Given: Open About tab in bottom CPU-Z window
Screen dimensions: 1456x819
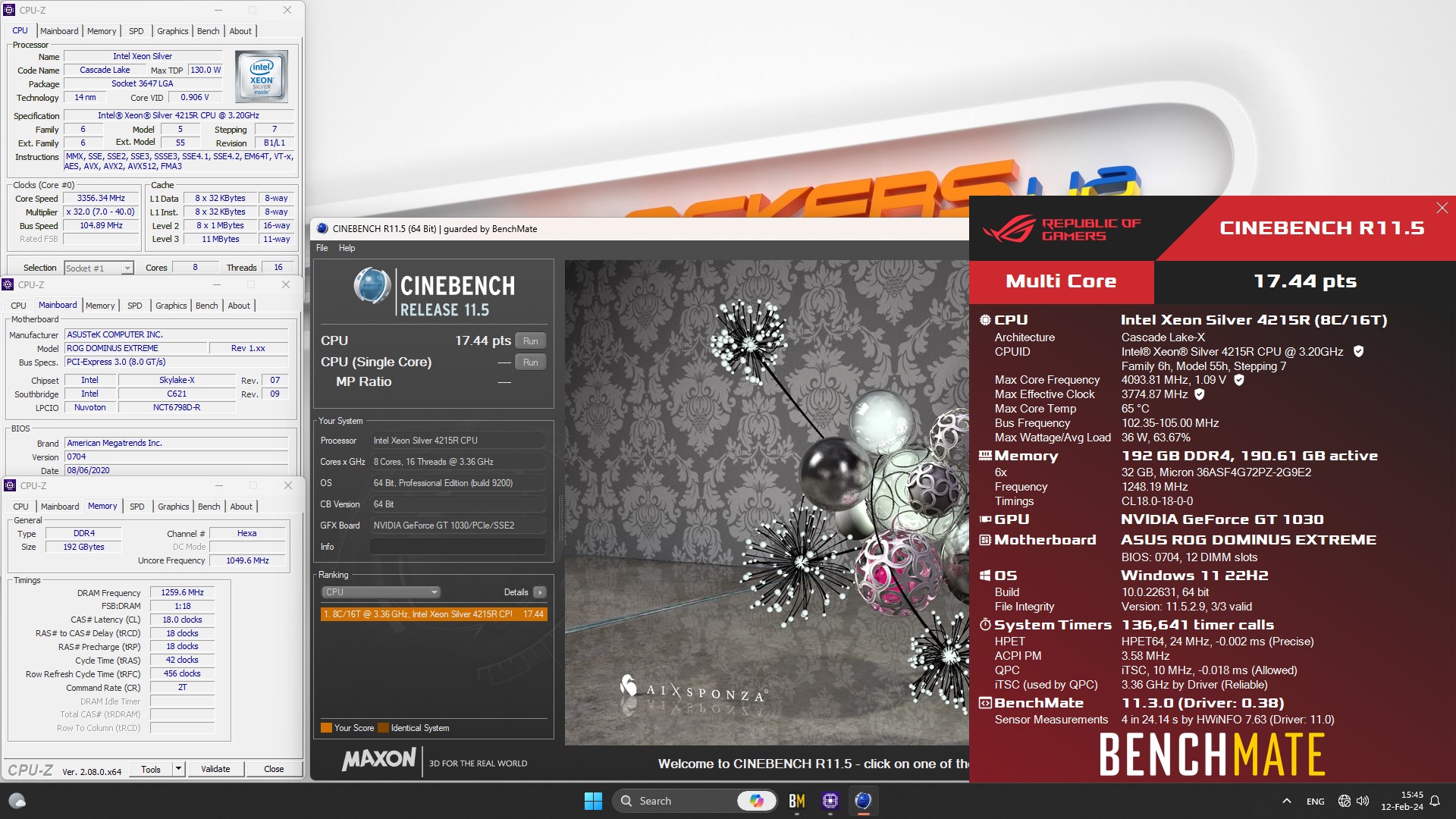Looking at the screenshot, I should 241,507.
